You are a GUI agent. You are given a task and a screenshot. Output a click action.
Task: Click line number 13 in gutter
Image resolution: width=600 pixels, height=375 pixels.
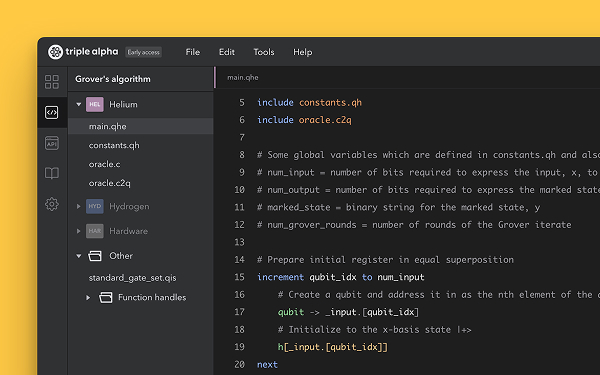240,242
